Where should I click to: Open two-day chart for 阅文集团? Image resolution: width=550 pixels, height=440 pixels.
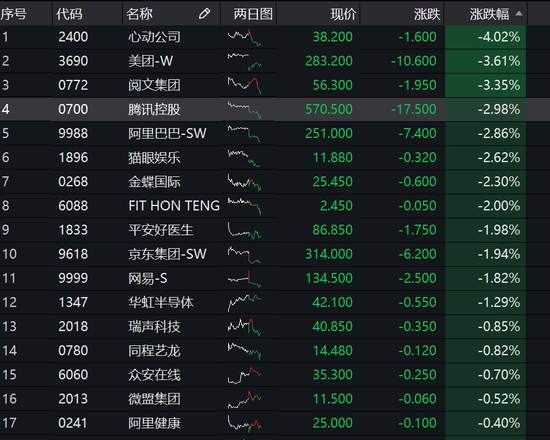244,86
